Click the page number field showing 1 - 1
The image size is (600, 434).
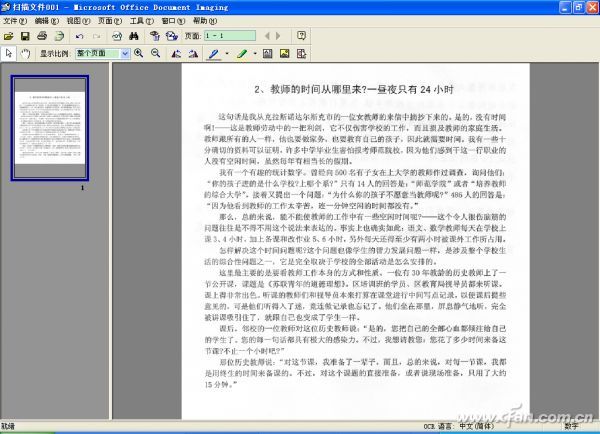(230, 36)
